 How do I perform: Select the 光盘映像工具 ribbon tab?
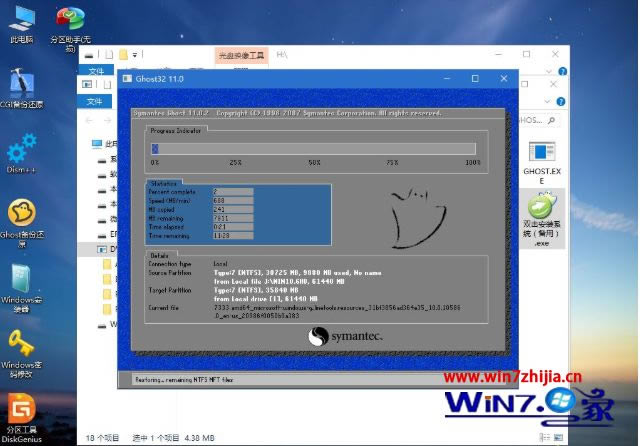(x=241, y=55)
